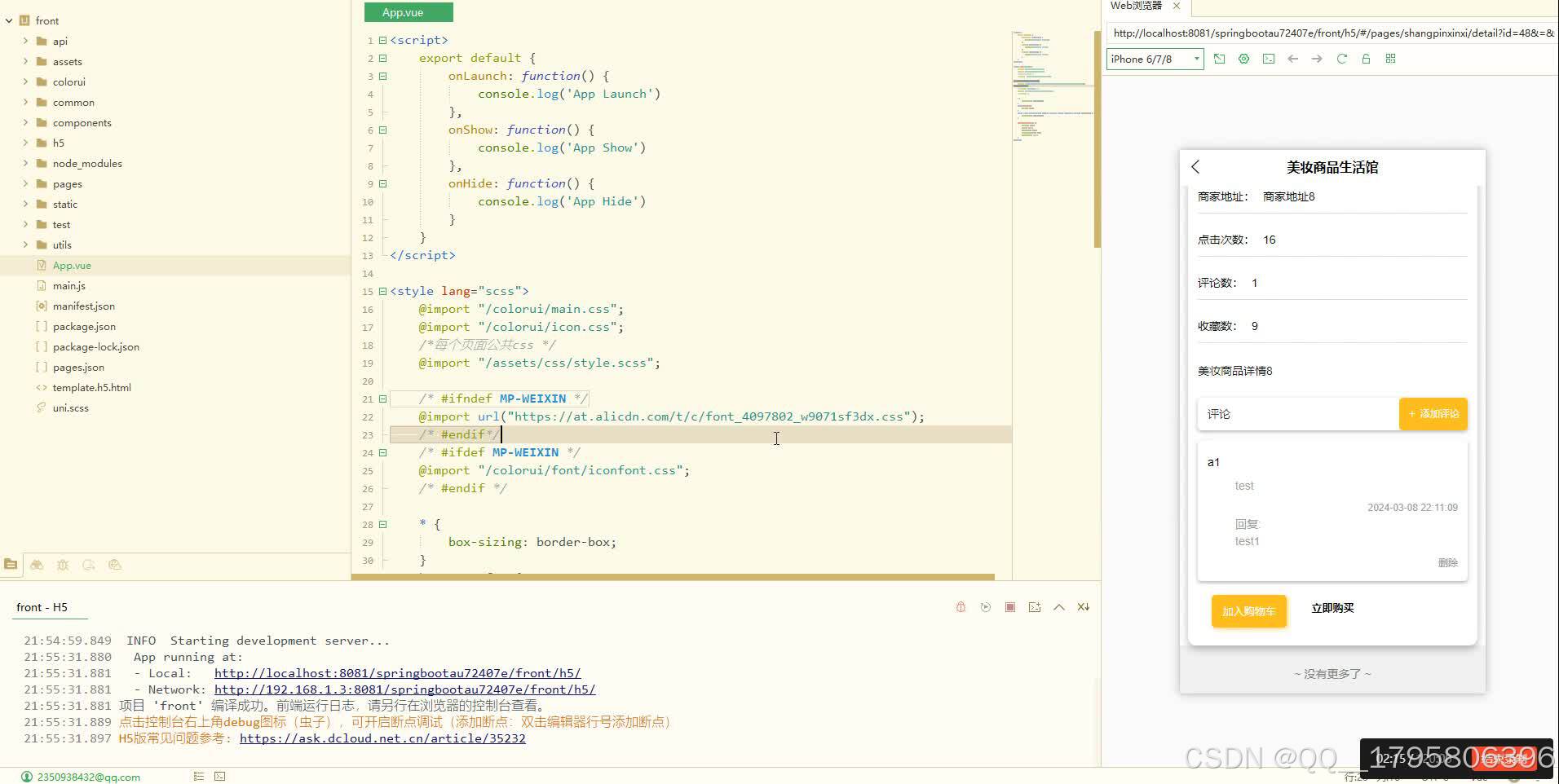Toggle the lock icon in browser toolbar
This screenshot has height=784, width=1559.
coord(1366,59)
